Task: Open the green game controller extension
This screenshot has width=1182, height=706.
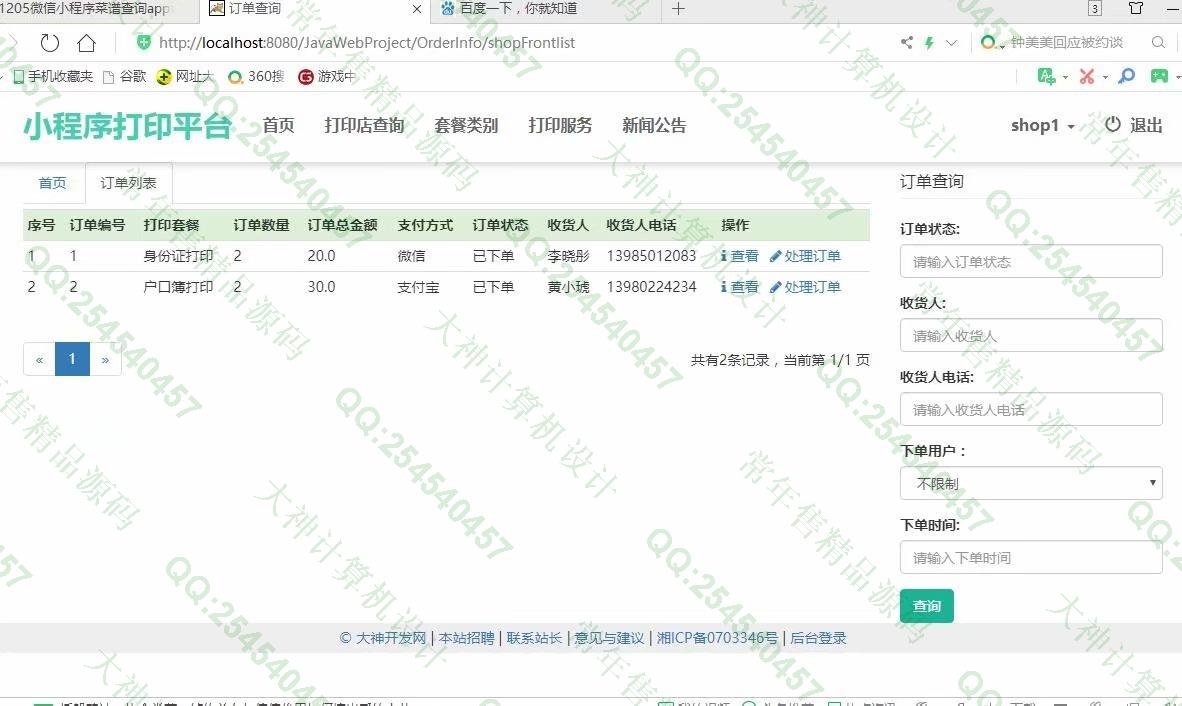Action: point(1159,76)
